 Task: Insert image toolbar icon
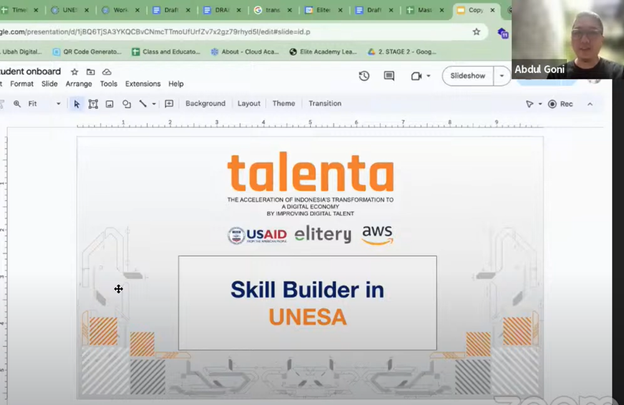coord(109,104)
